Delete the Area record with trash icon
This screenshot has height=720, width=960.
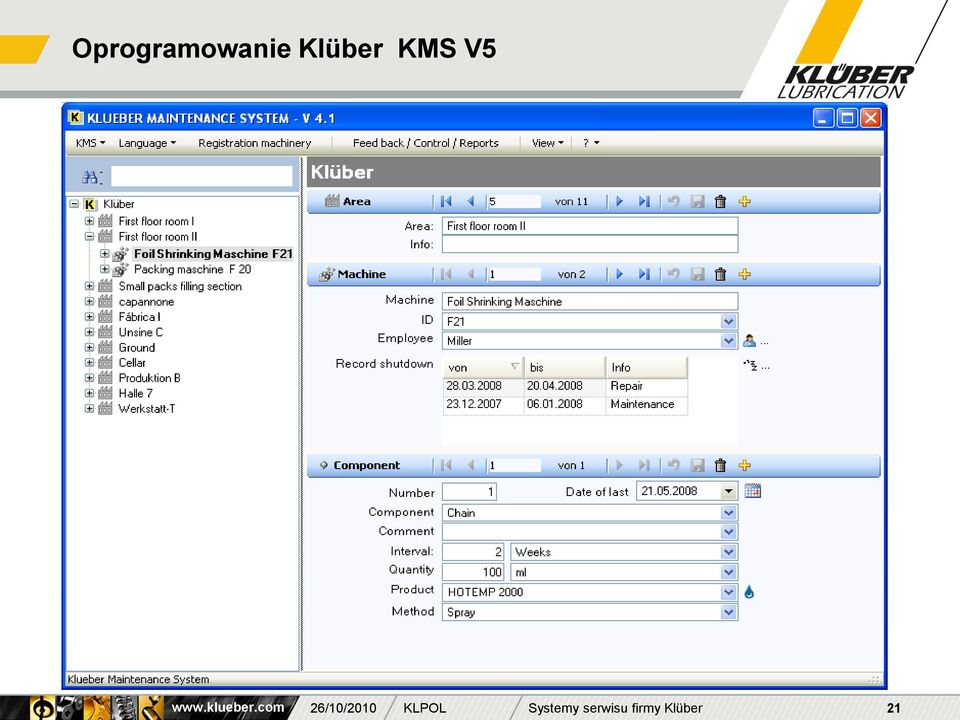click(x=721, y=201)
